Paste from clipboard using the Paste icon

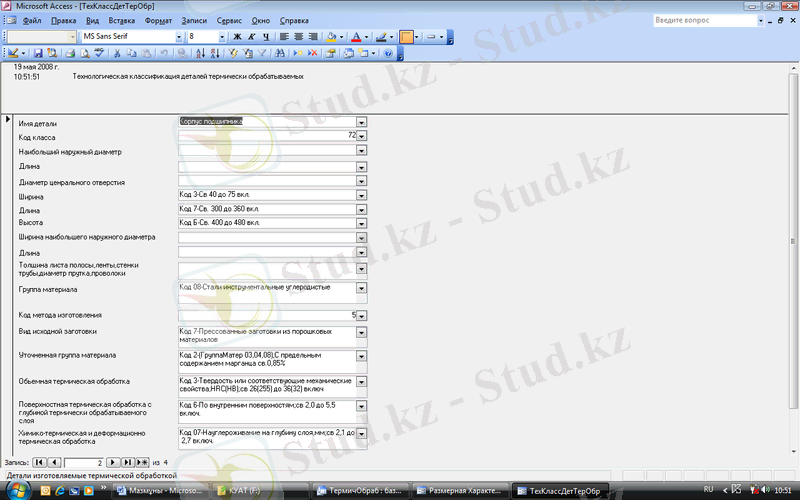(146, 53)
